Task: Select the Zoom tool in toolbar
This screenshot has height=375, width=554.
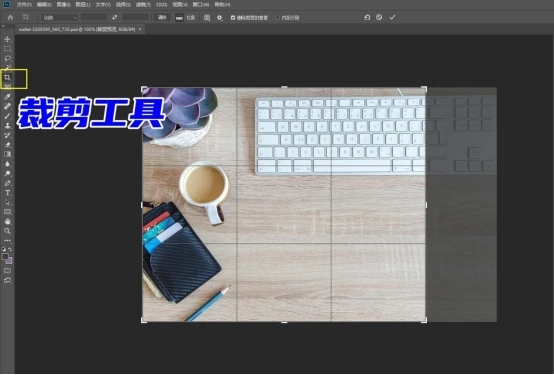Action: tap(7, 231)
